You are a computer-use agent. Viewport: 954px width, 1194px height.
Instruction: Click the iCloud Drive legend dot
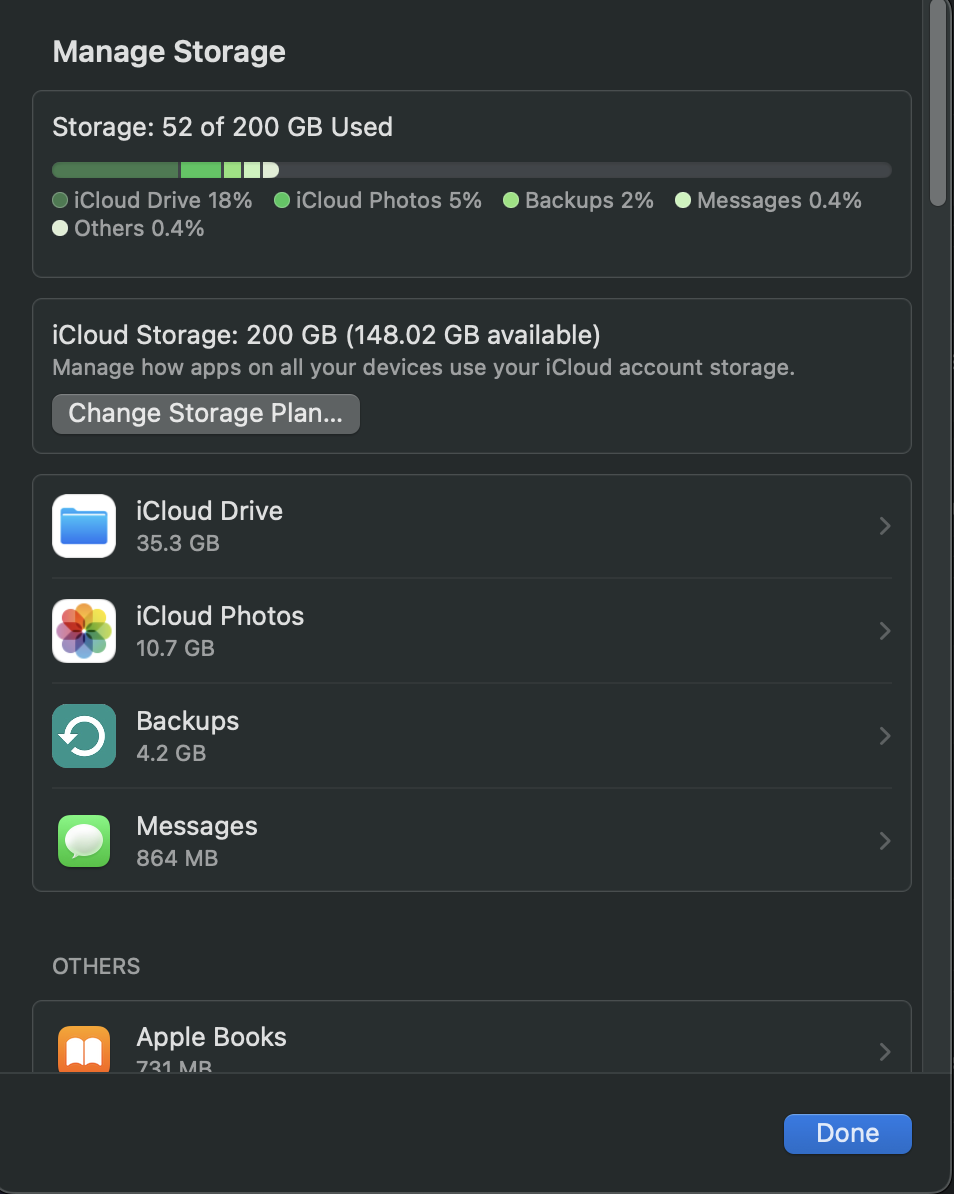58,200
